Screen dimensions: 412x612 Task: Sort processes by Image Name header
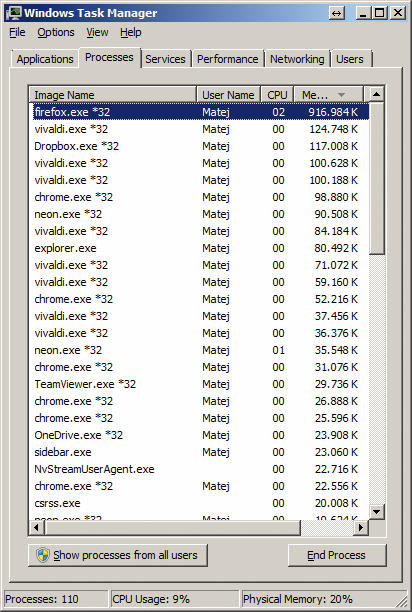(x=112, y=95)
